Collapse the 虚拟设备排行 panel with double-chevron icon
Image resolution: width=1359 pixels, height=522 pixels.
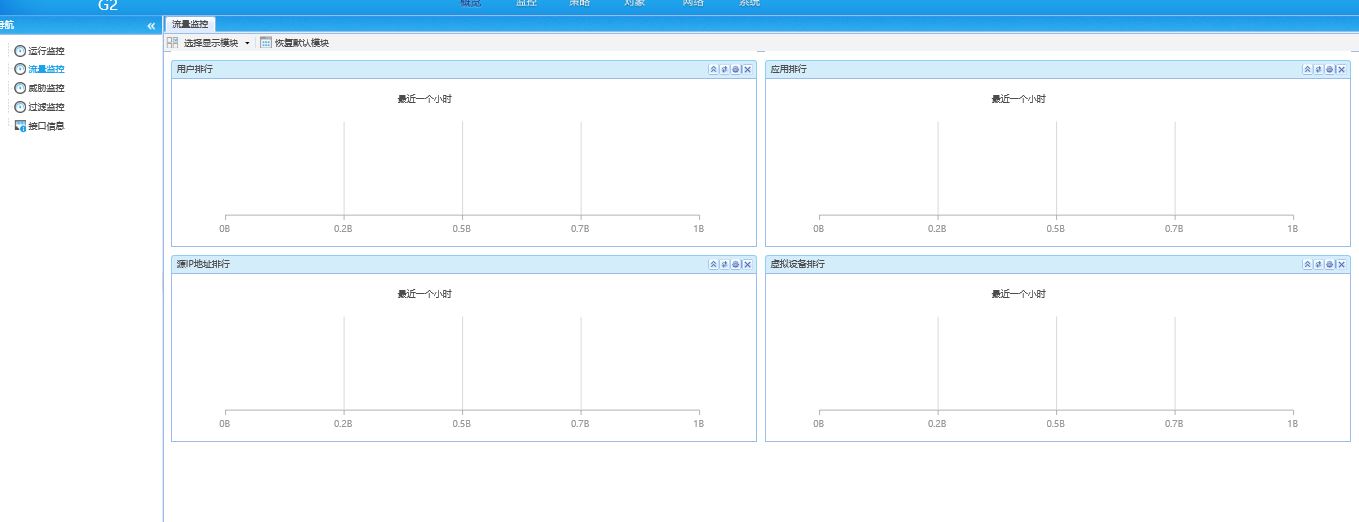tap(1308, 264)
